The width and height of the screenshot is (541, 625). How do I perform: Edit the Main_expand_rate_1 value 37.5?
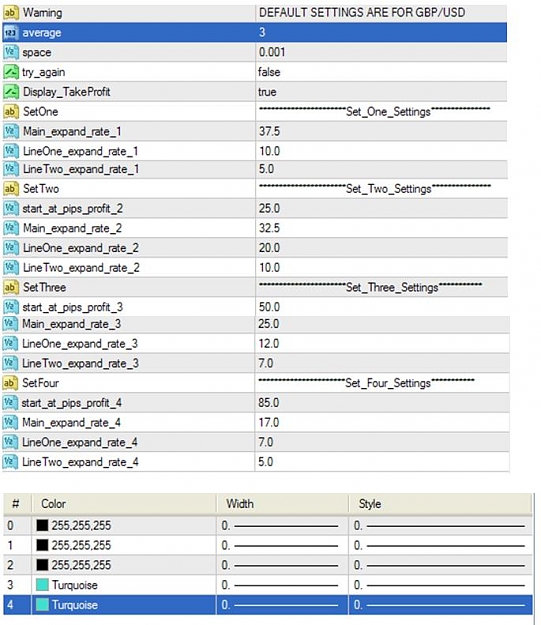(x=381, y=131)
